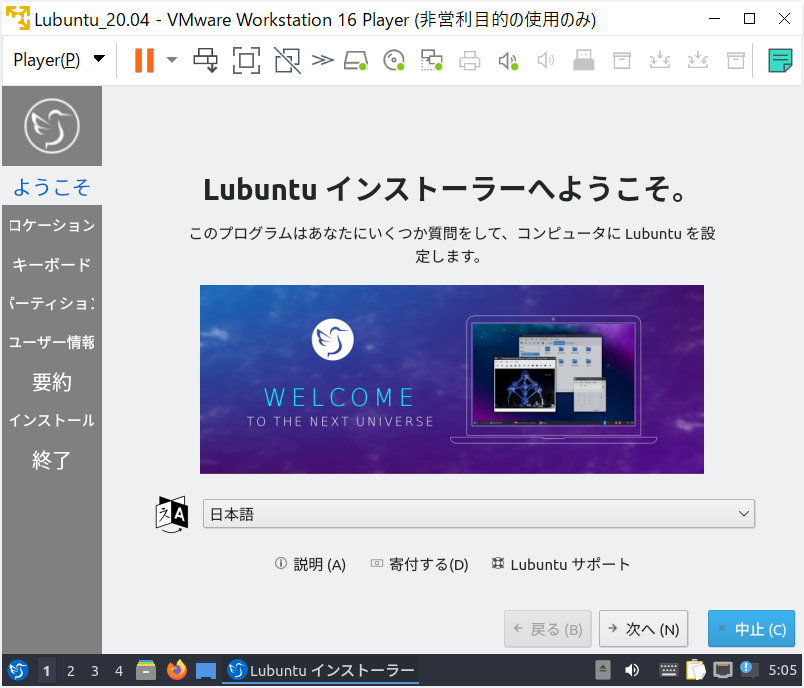This screenshot has width=804, height=688.
Task: Select インストール step in sidebar
Action: tap(52, 420)
